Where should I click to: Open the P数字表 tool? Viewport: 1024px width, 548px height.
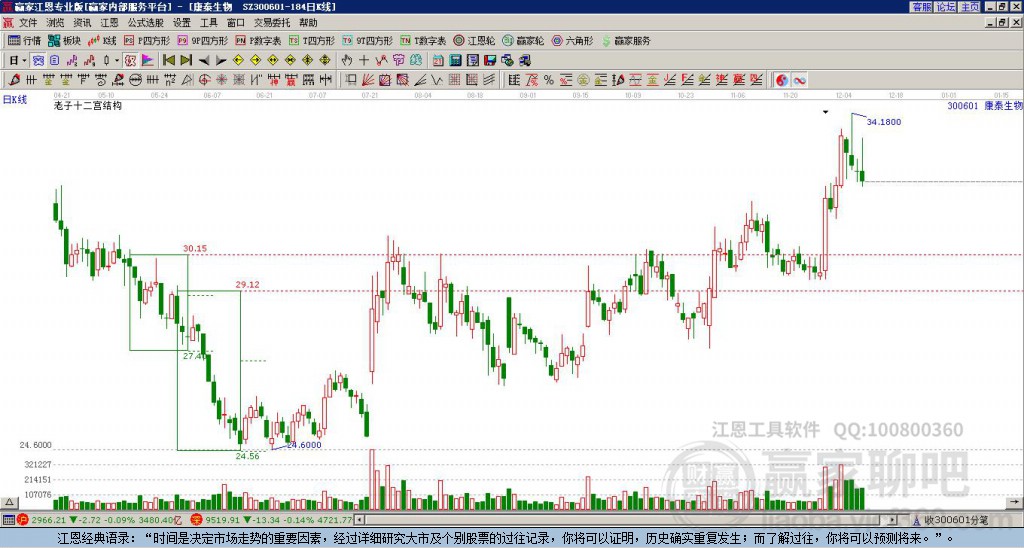coord(258,40)
